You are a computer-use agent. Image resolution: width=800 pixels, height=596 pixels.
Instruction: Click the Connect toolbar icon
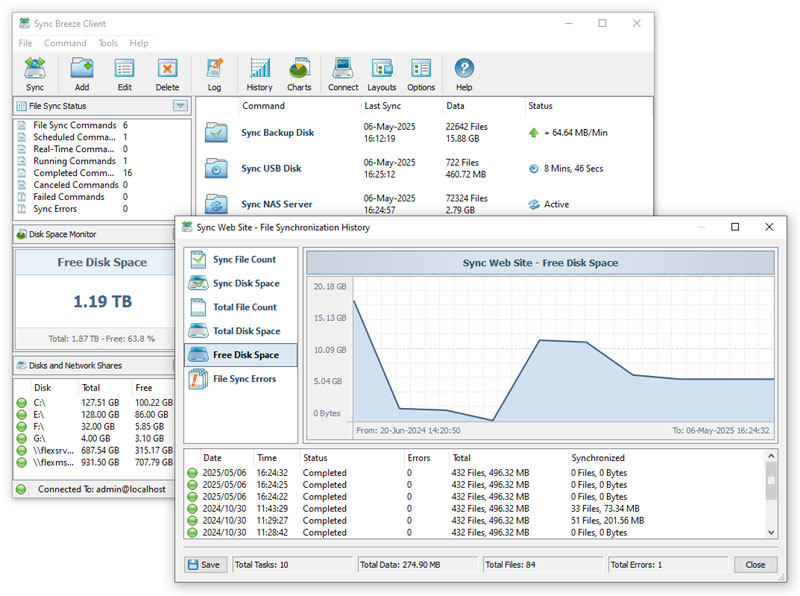[x=343, y=74]
